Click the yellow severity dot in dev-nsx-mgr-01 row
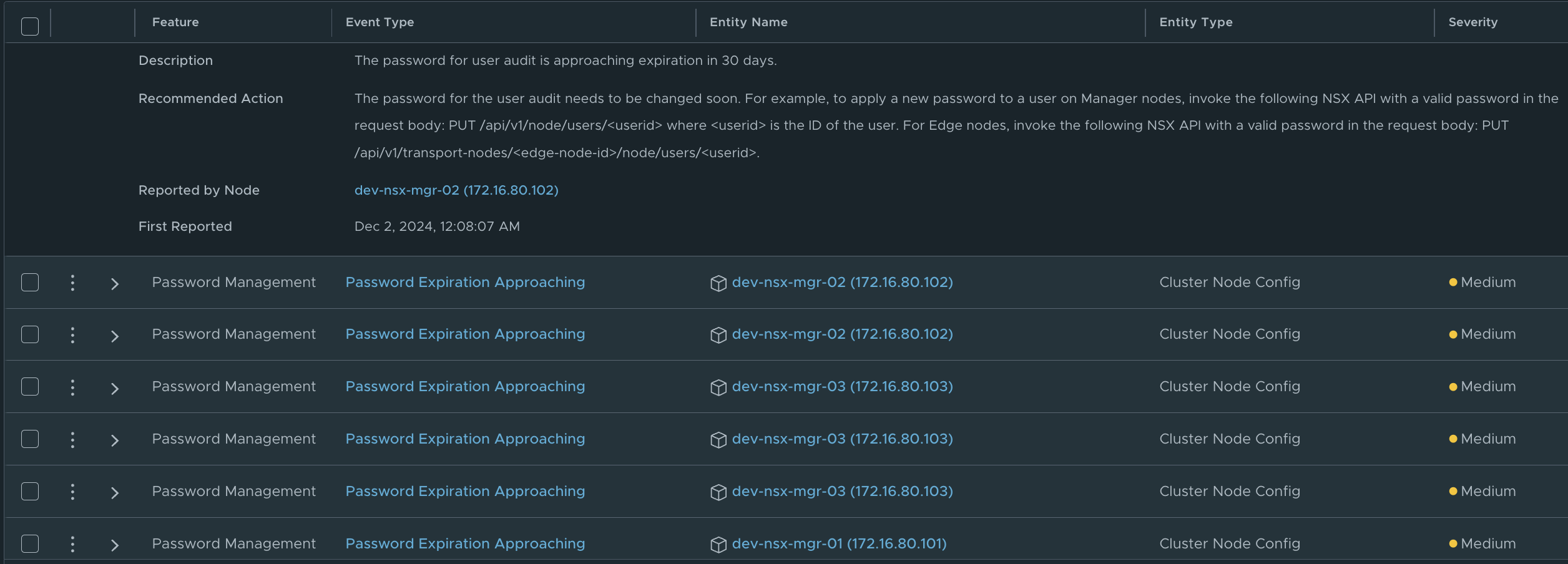Image resolution: width=1568 pixels, height=564 pixels. pos(1453,544)
